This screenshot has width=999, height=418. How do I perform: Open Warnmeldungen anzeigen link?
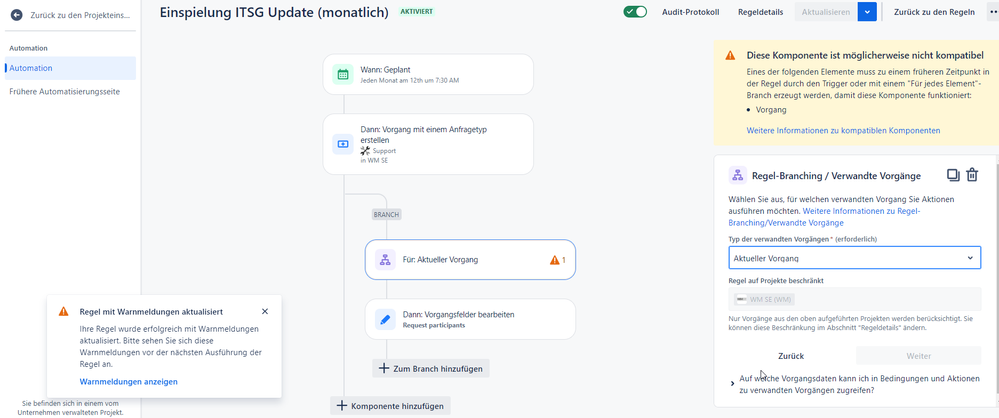(x=129, y=382)
